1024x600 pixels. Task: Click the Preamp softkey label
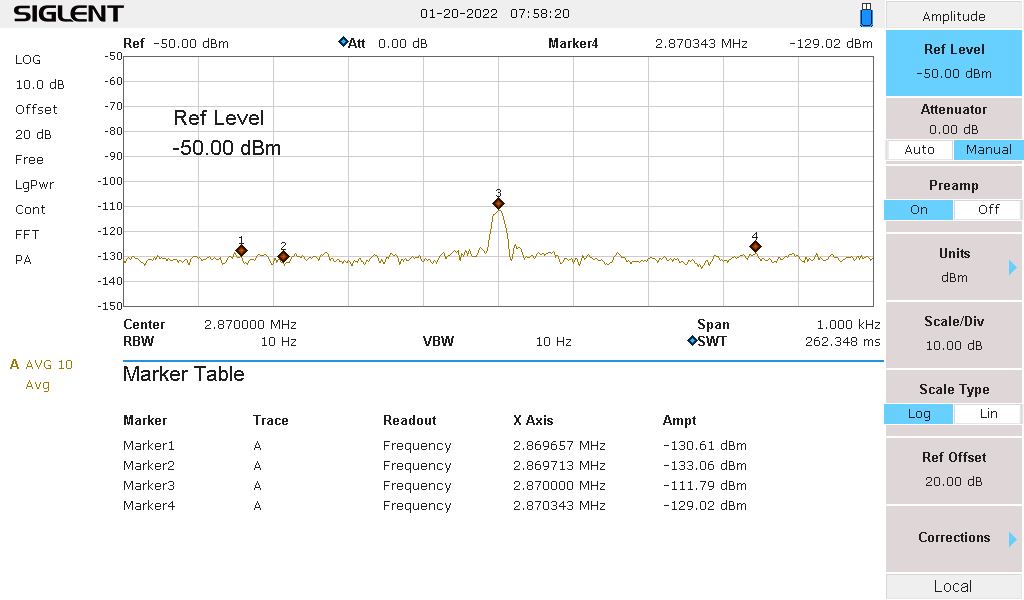point(953,185)
